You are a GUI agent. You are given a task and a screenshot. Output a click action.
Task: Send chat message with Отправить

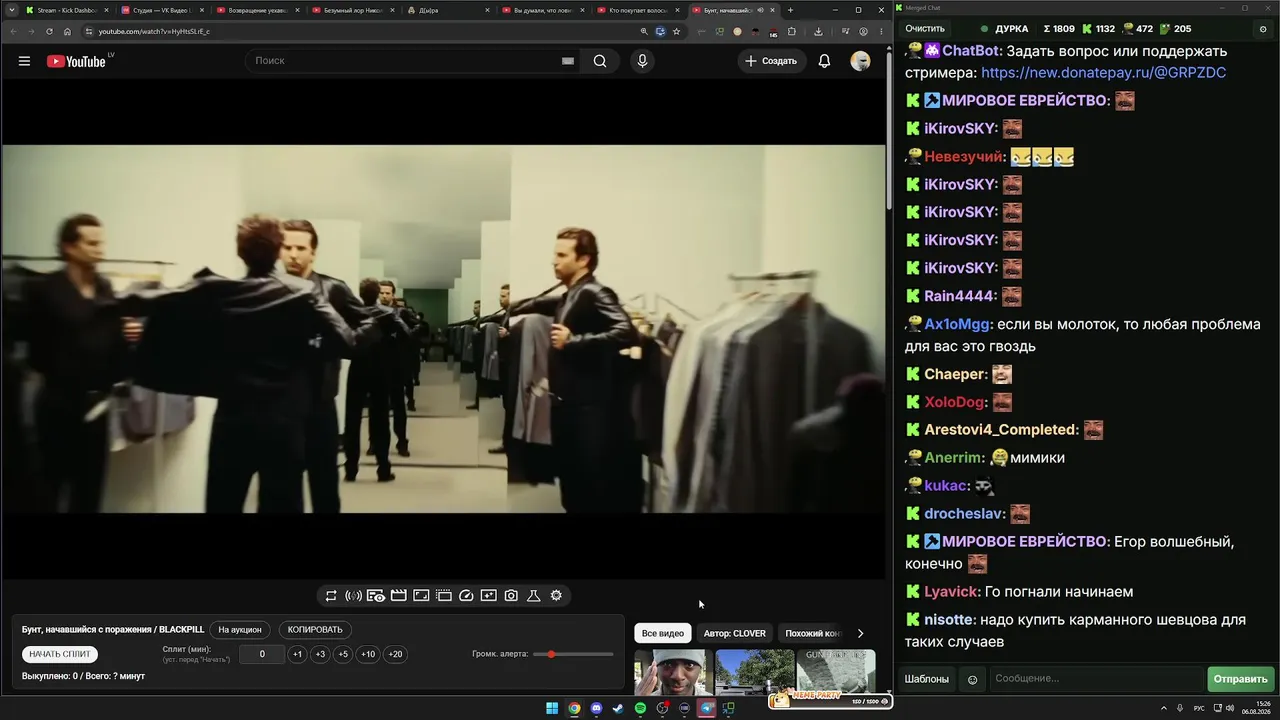pyautogui.click(x=1240, y=680)
